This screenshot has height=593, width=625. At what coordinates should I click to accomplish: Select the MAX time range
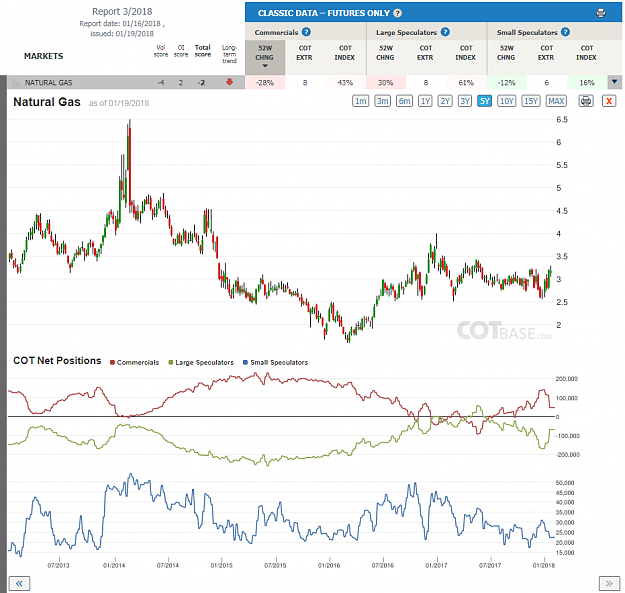(556, 101)
